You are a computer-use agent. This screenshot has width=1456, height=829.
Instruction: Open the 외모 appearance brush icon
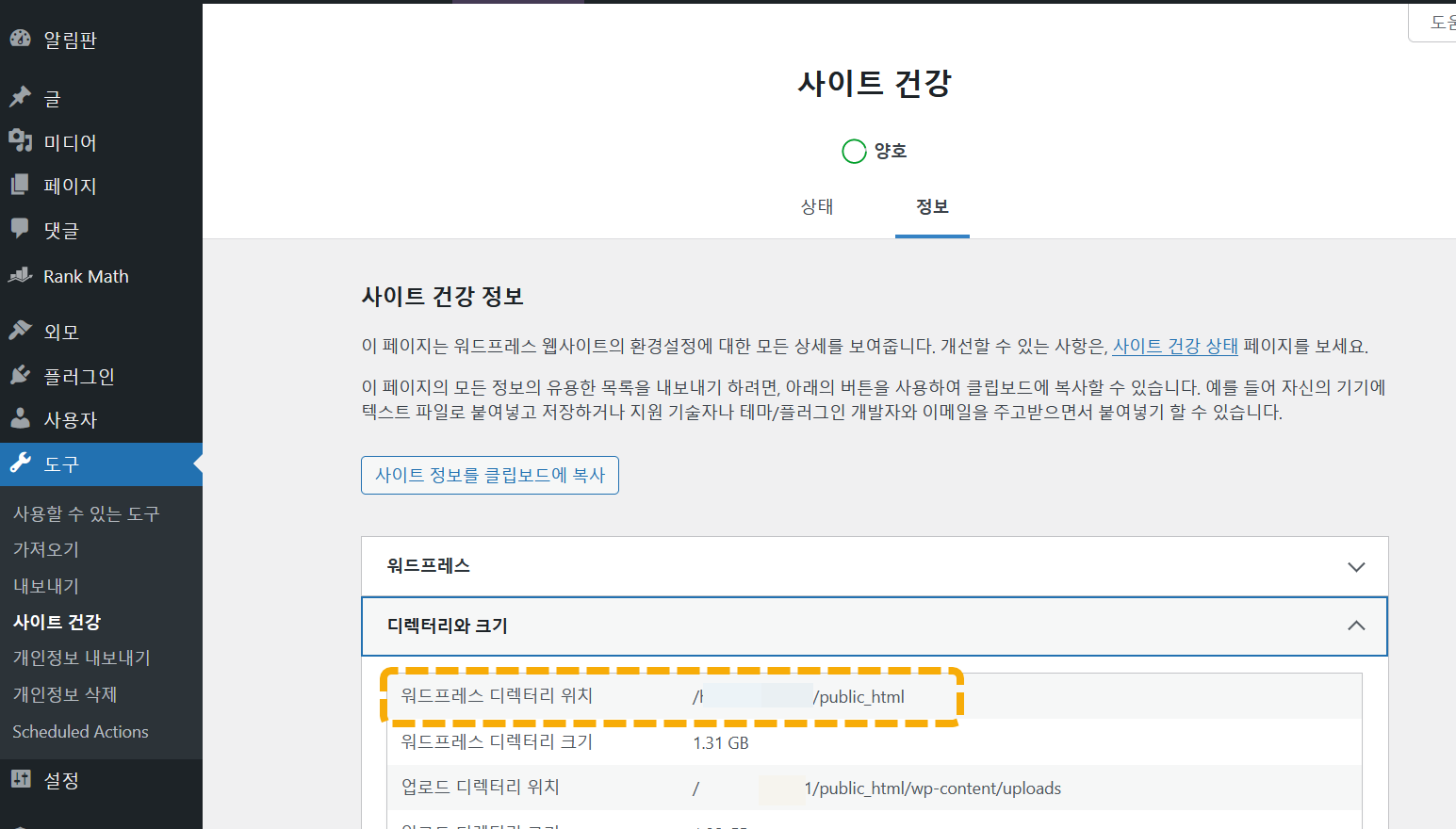pyautogui.click(x=19, y=330)
